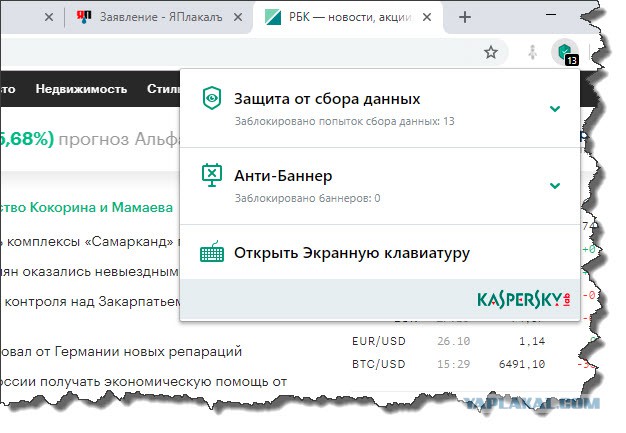Bookmark this page with the star icon

click(491, 52)
